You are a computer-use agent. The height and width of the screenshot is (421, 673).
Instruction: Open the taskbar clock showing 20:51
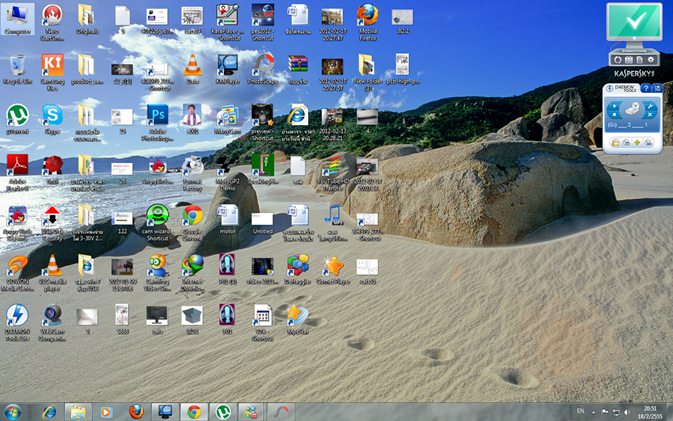click(650, 412)
